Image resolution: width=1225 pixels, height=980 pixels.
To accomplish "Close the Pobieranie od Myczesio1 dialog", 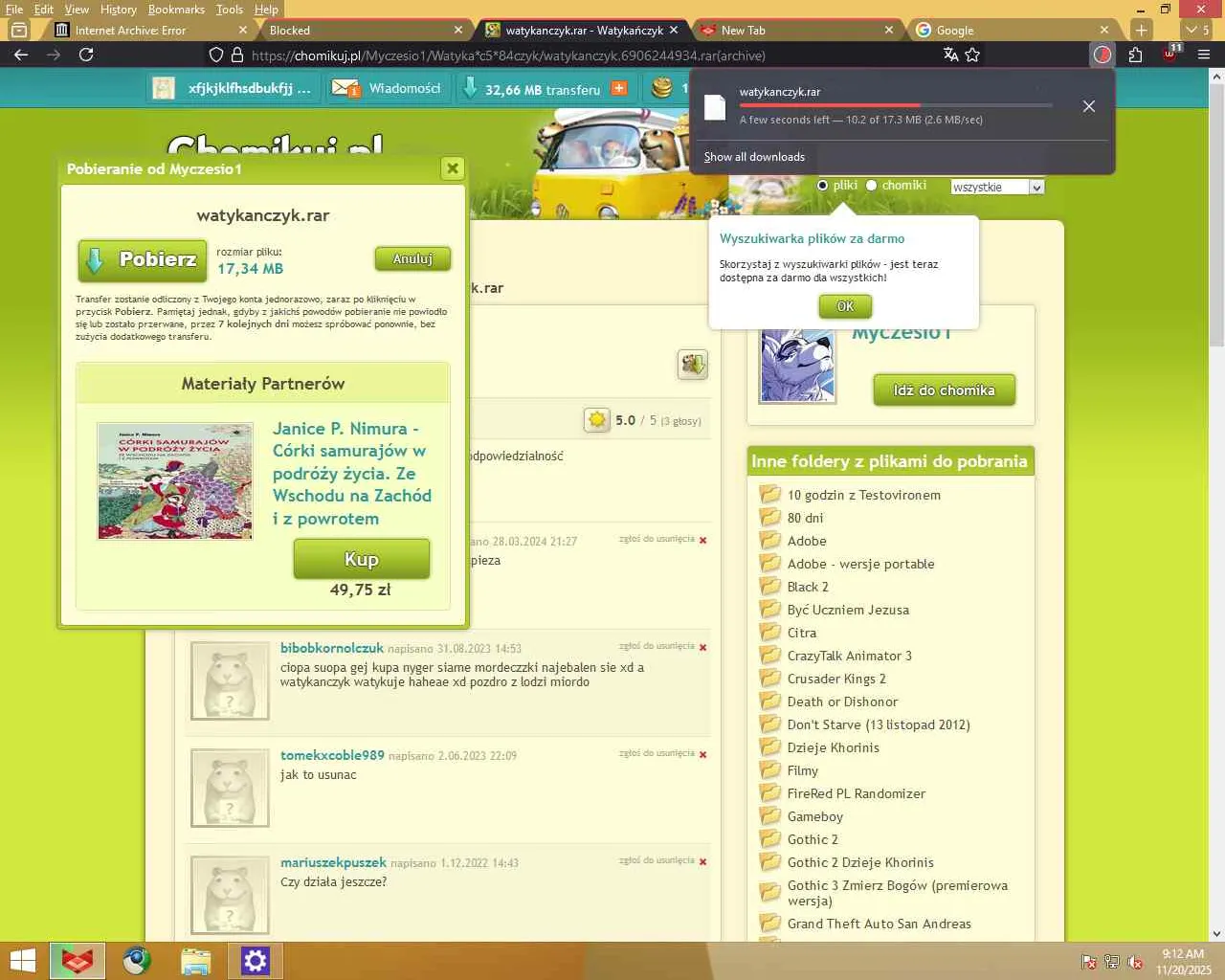I will (453, 168).
